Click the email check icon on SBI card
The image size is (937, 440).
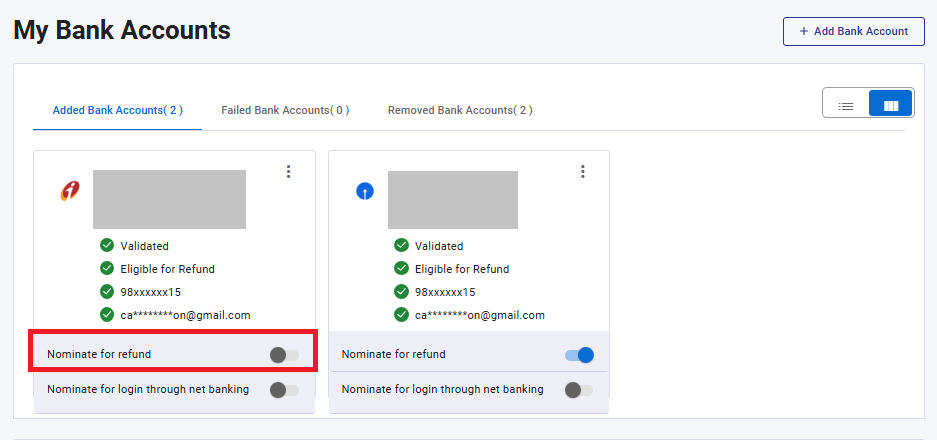[401, 315]
